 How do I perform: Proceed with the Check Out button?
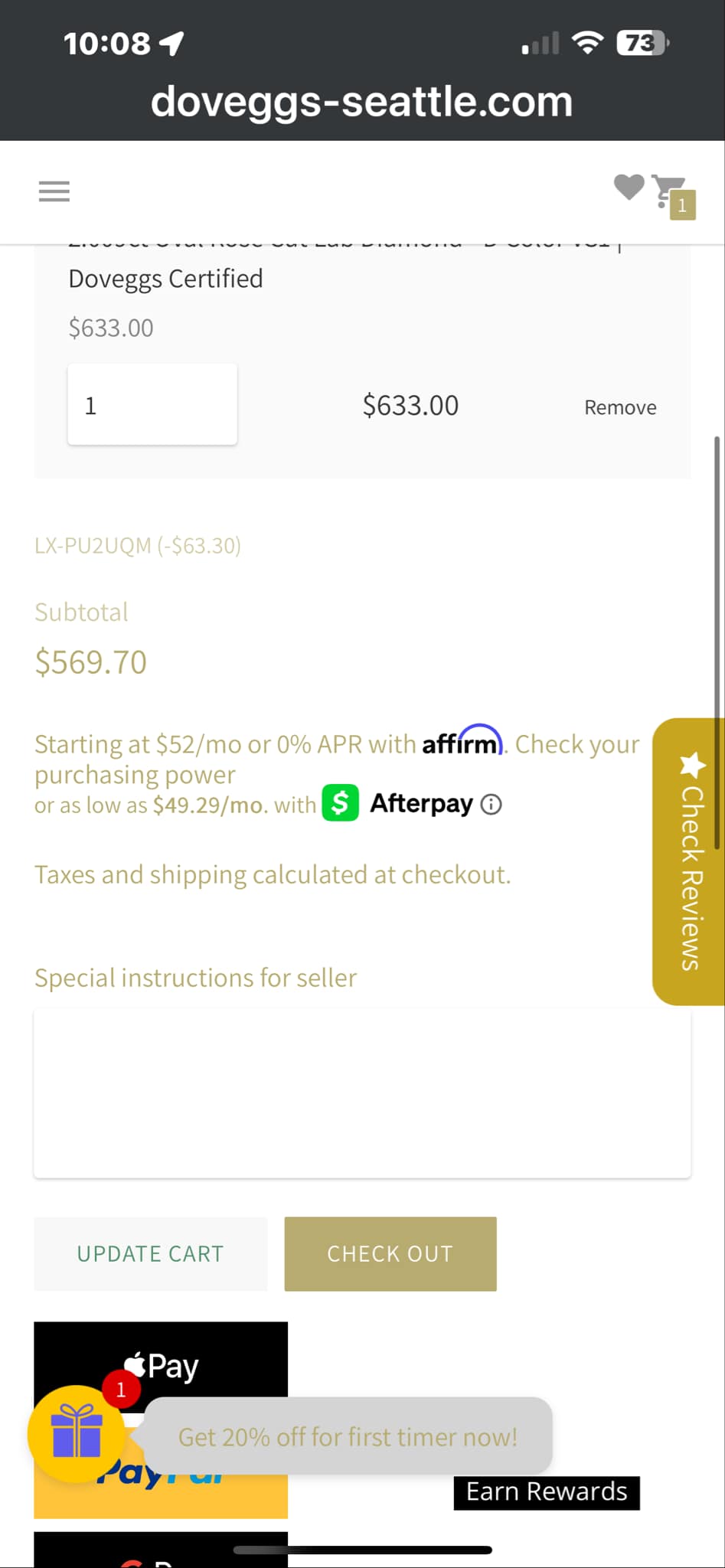point(390,1254)
